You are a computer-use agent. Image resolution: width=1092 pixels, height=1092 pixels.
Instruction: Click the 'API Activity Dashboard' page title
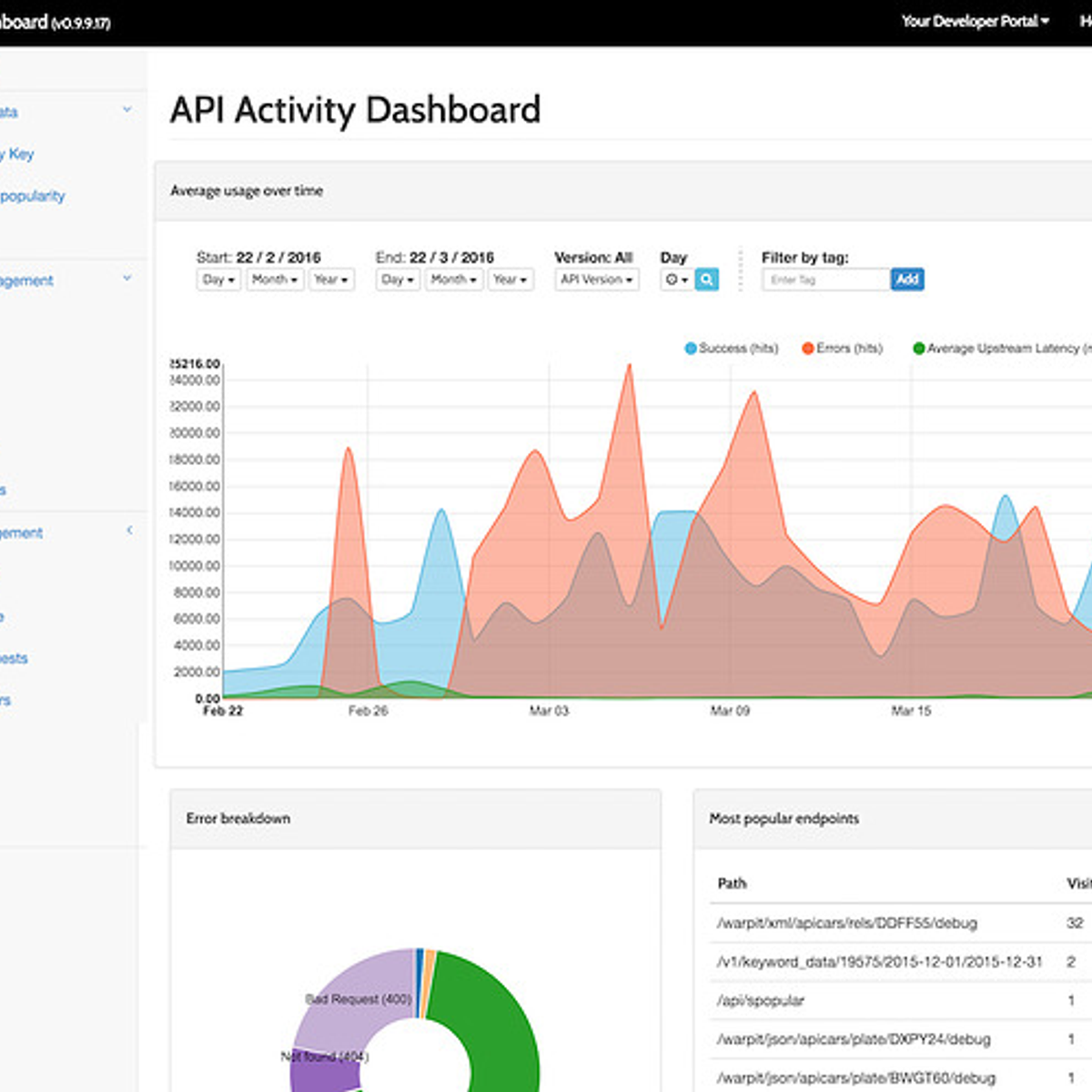[x=356, y=110]
